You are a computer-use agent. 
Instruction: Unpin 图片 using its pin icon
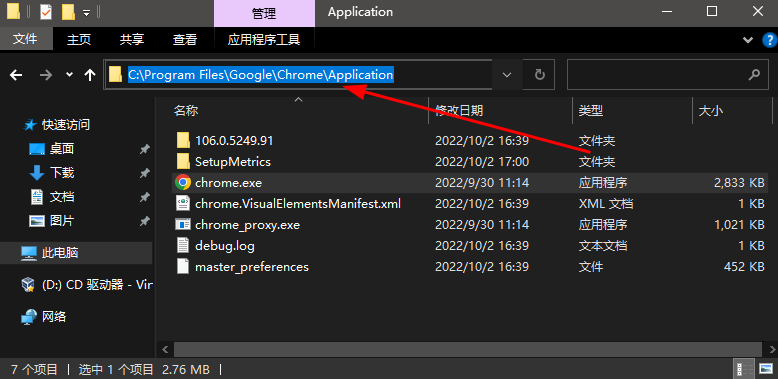[x=144, y=221]
